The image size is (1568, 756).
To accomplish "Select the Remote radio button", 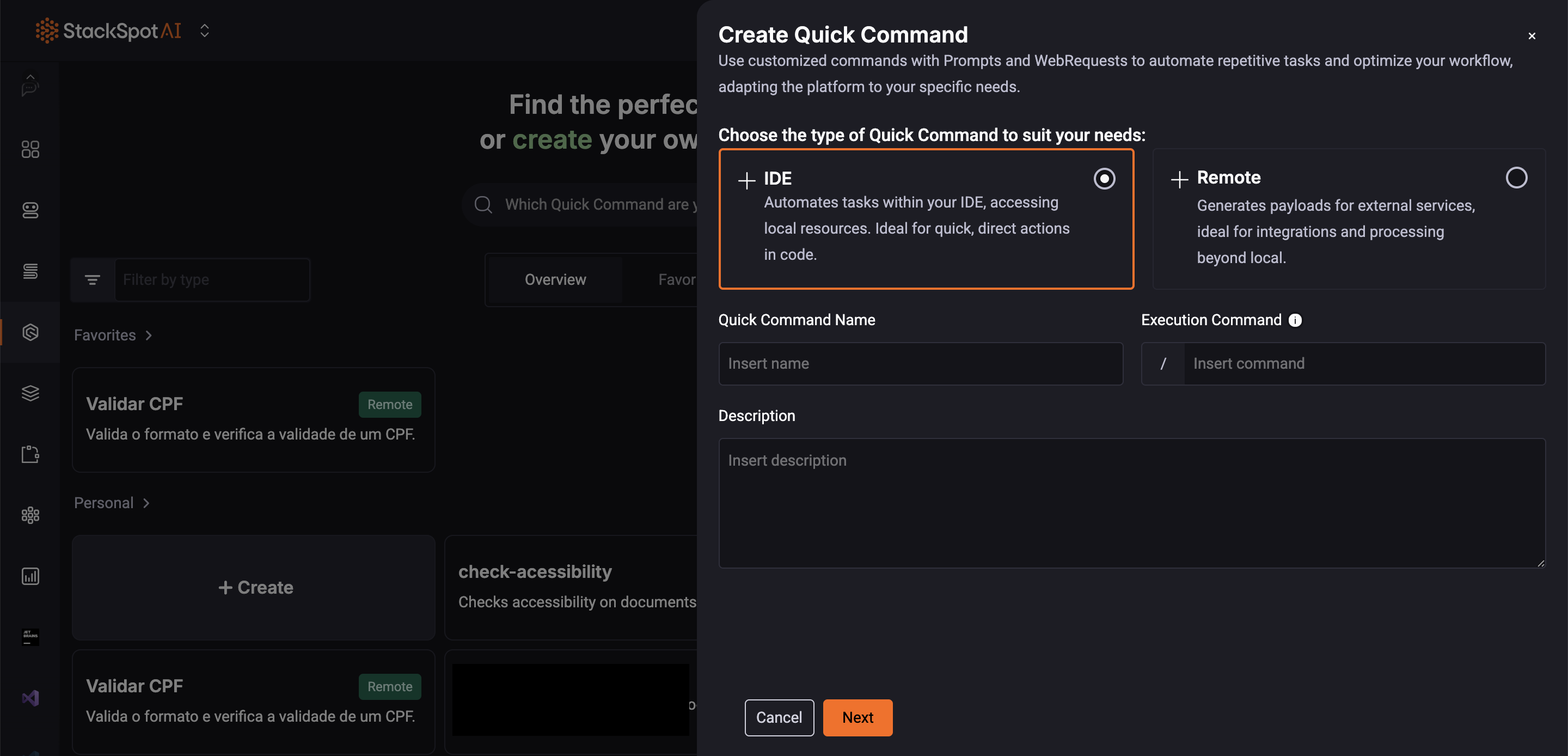I will (1516, 178).
